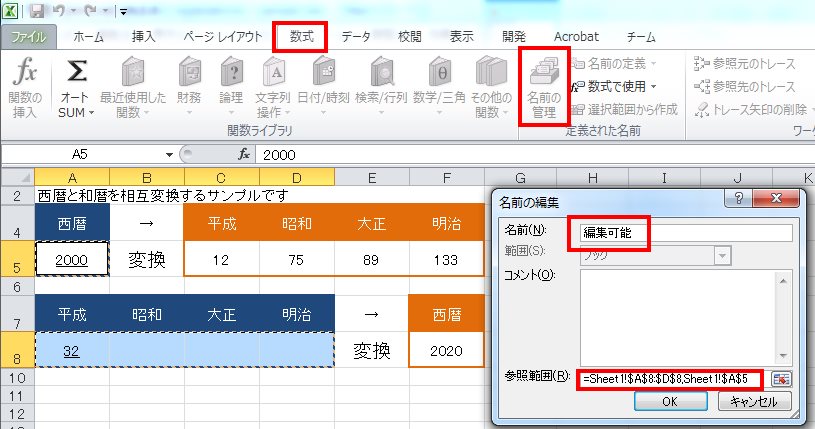The image size is (815, 429).
Task: Click the save icon in quick access toolbar
Action: tap(38, 12)
